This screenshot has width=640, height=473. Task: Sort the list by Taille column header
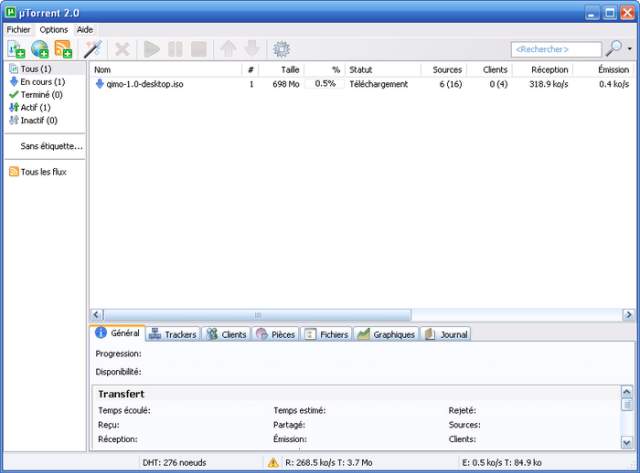click(x=287, y=70)
